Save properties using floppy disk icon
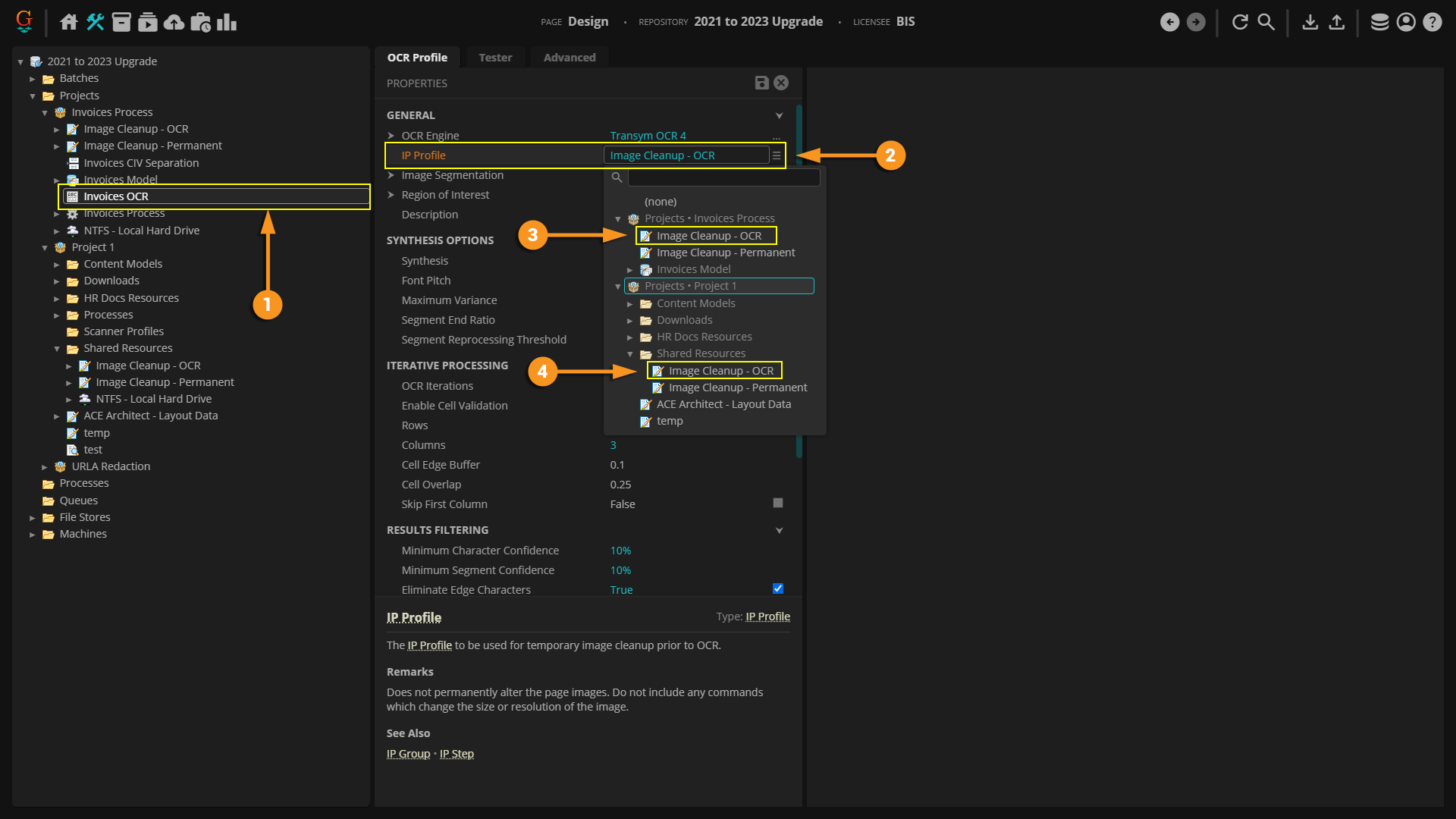Image resolution: width=1456 pixels, height=819 pixels. click(761, 83)
